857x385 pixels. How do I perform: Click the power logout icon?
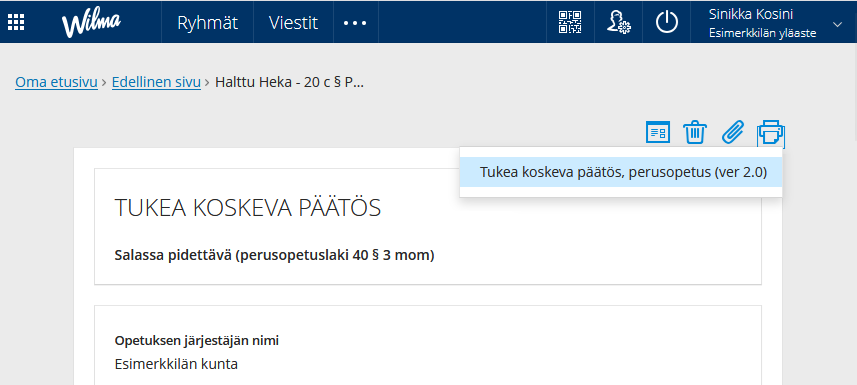[x=667, y=22]
